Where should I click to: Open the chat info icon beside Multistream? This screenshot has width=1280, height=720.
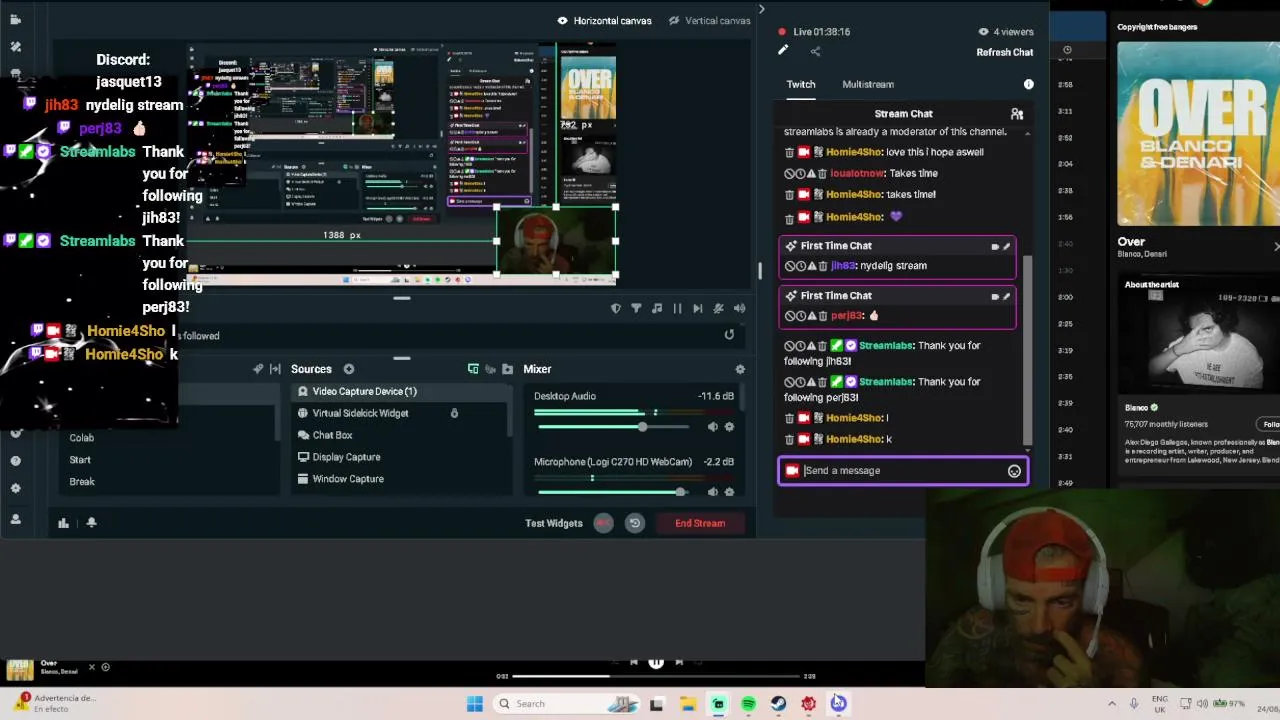(x=1028, y=84)
